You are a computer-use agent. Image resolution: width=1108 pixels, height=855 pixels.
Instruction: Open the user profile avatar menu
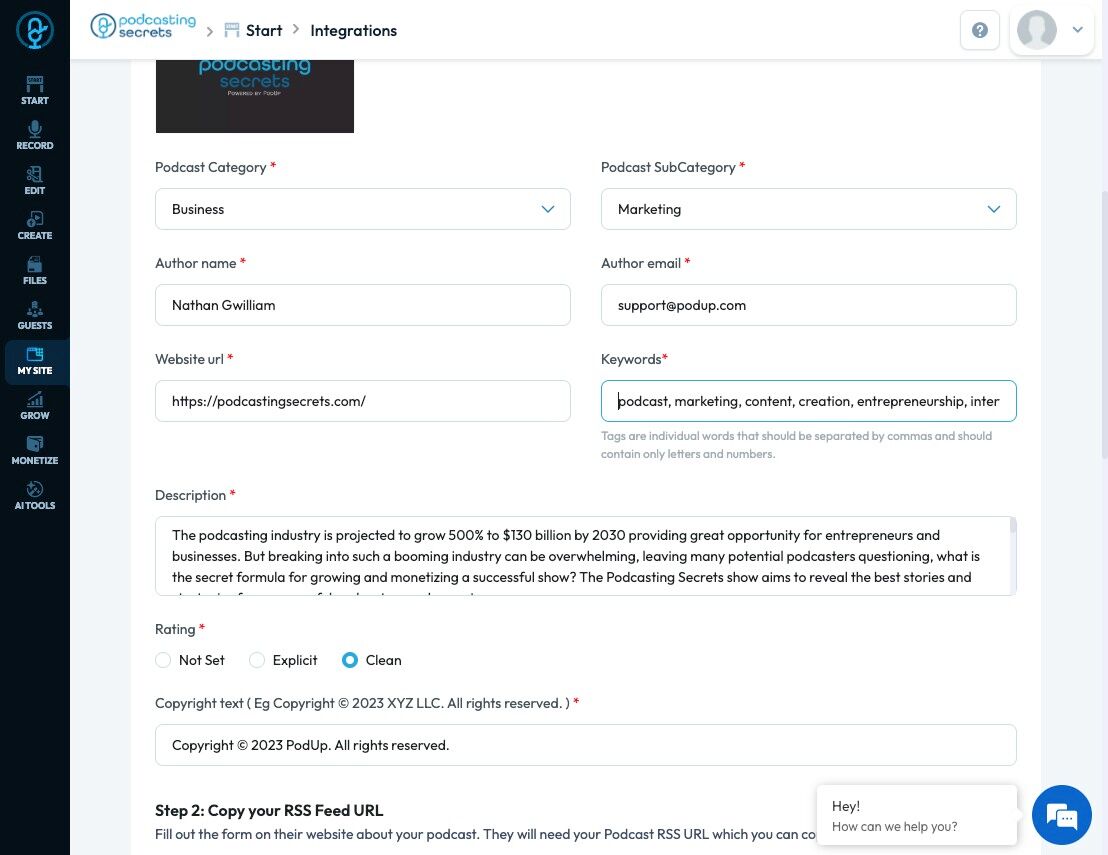tap(1051, 30)
